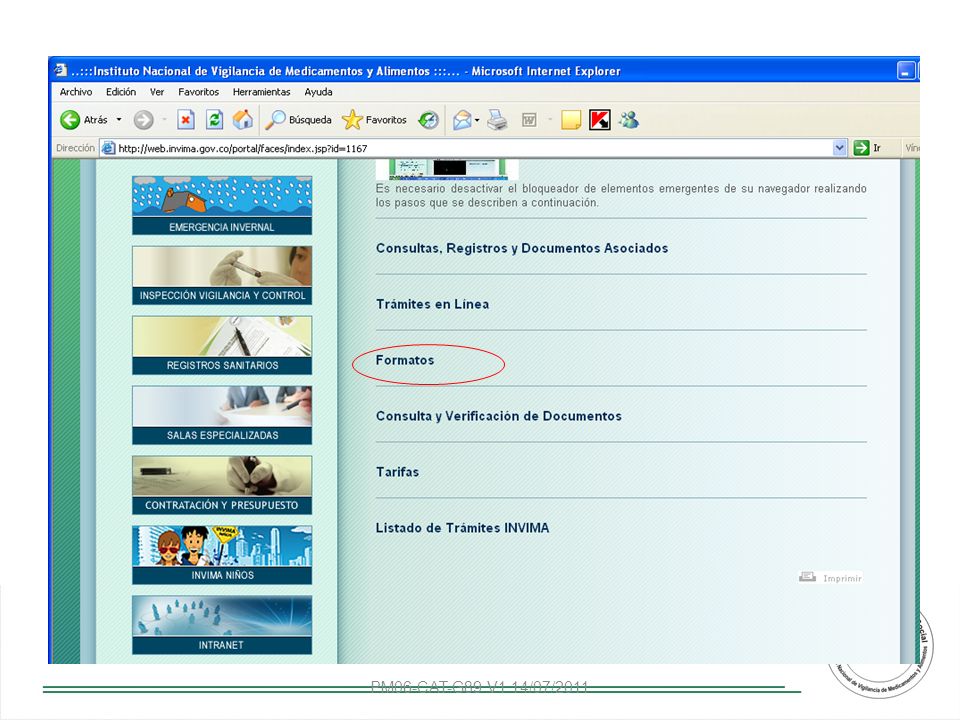This screenshot has width=960, height=720.
Task: Click the Kaspersky red K icon
Action: point(599,120)
